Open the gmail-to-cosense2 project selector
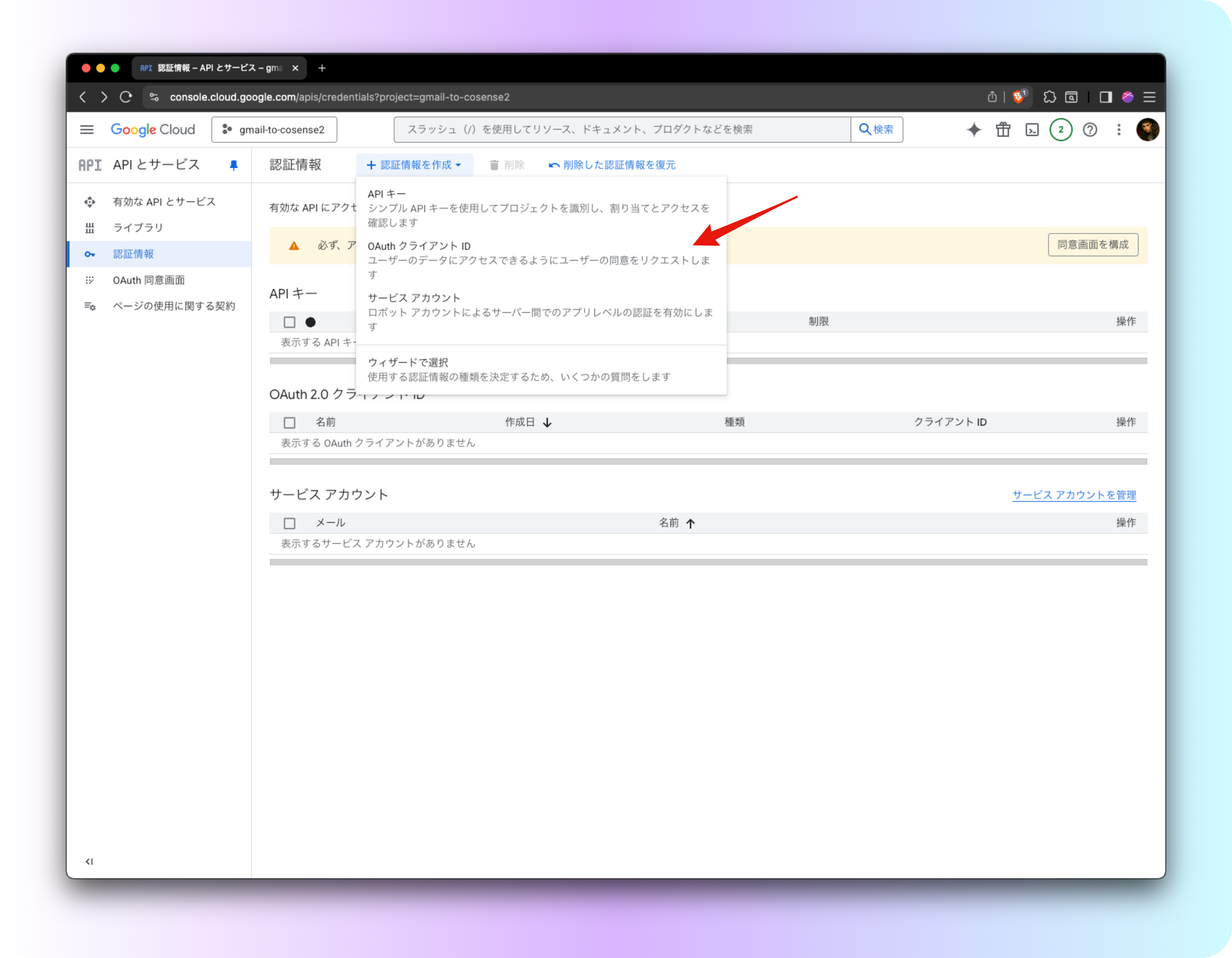Image resolution: width=1232 pixels, height=958 pixels. pyautogui.click(x=274, y=130)
